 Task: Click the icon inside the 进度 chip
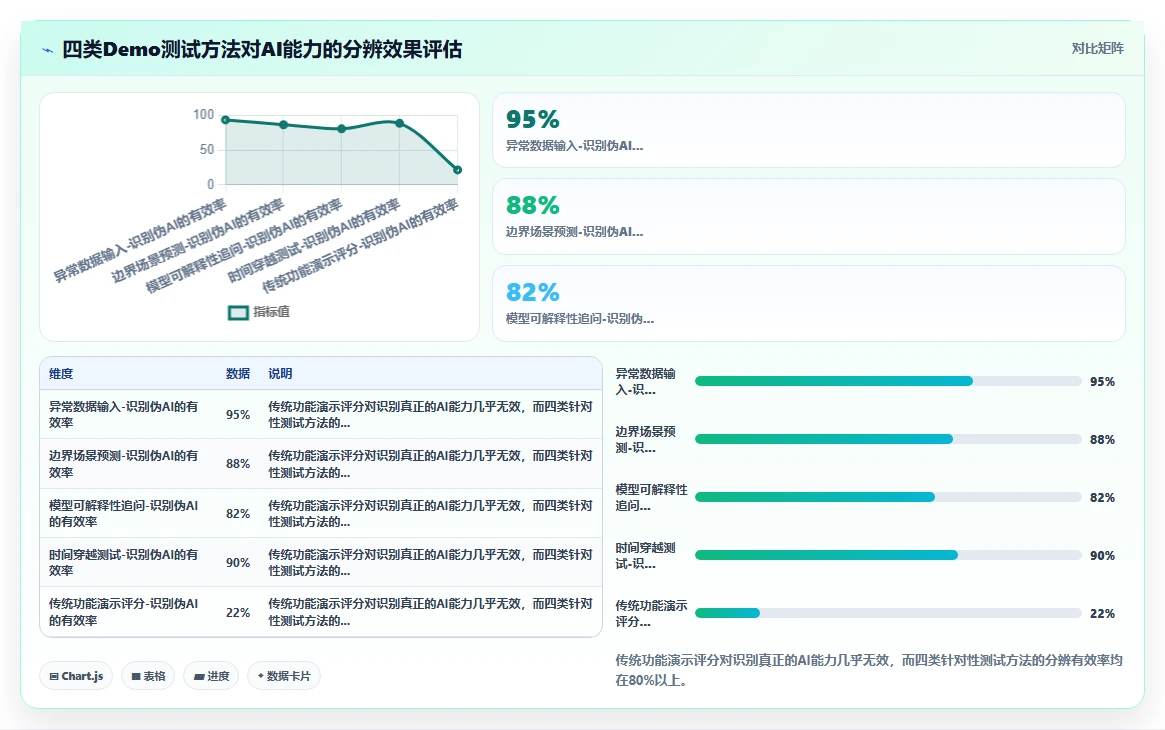(x=198, y=677)
